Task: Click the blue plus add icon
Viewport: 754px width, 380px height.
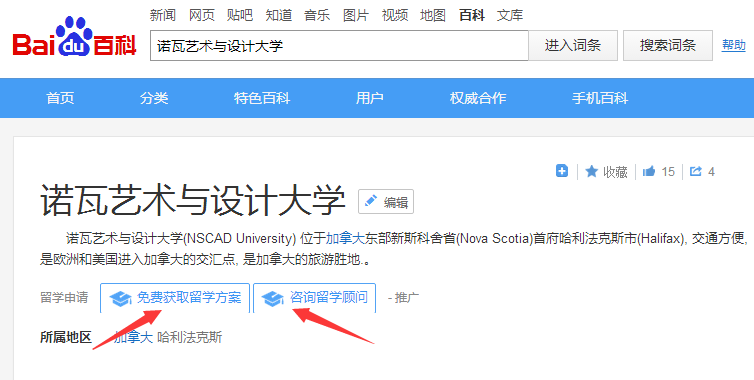Action: click(x=562, y=171)
